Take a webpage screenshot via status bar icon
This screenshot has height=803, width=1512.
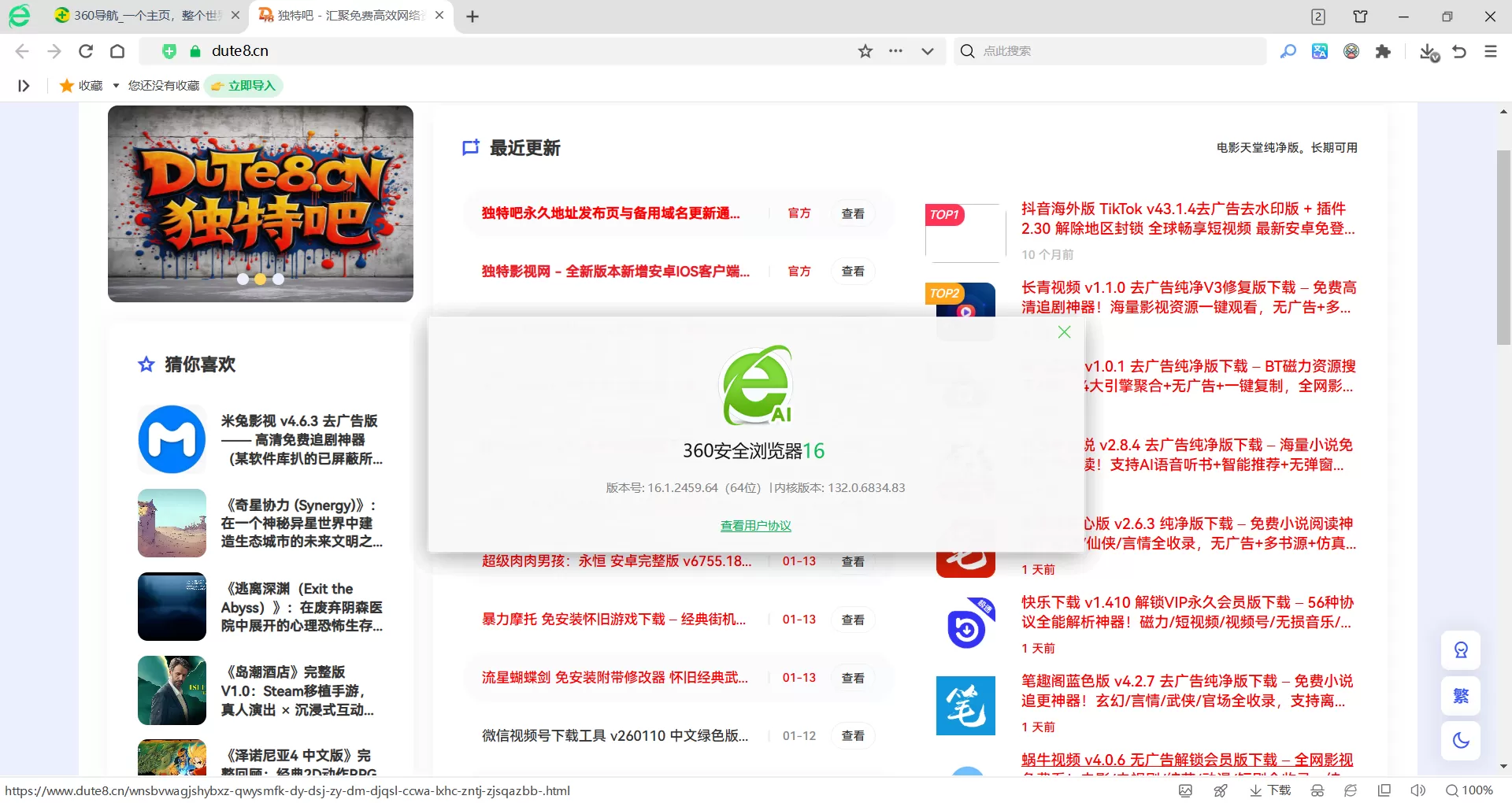point(1185,790)
